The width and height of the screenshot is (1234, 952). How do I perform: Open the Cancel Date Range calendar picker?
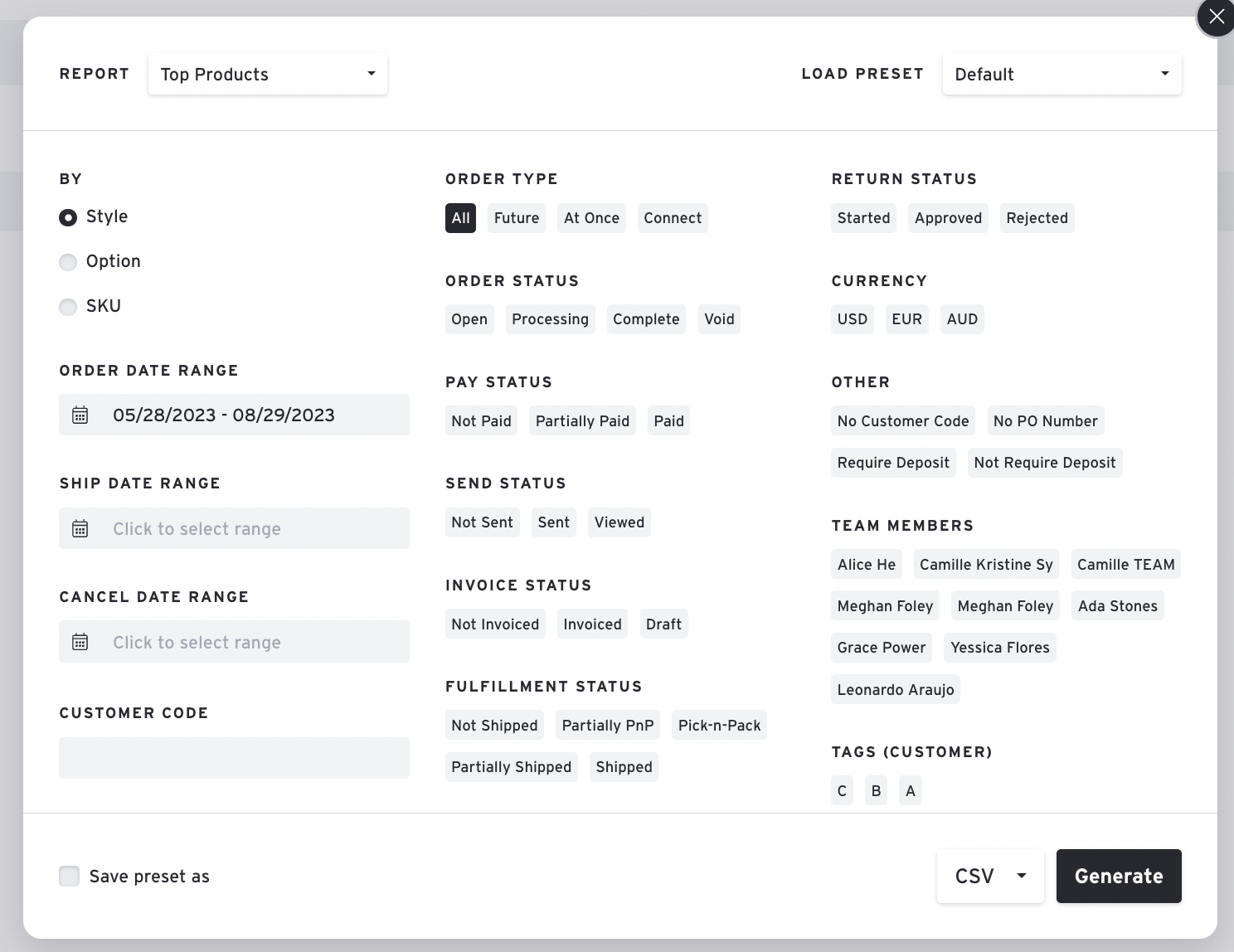[x=234, y=641]
